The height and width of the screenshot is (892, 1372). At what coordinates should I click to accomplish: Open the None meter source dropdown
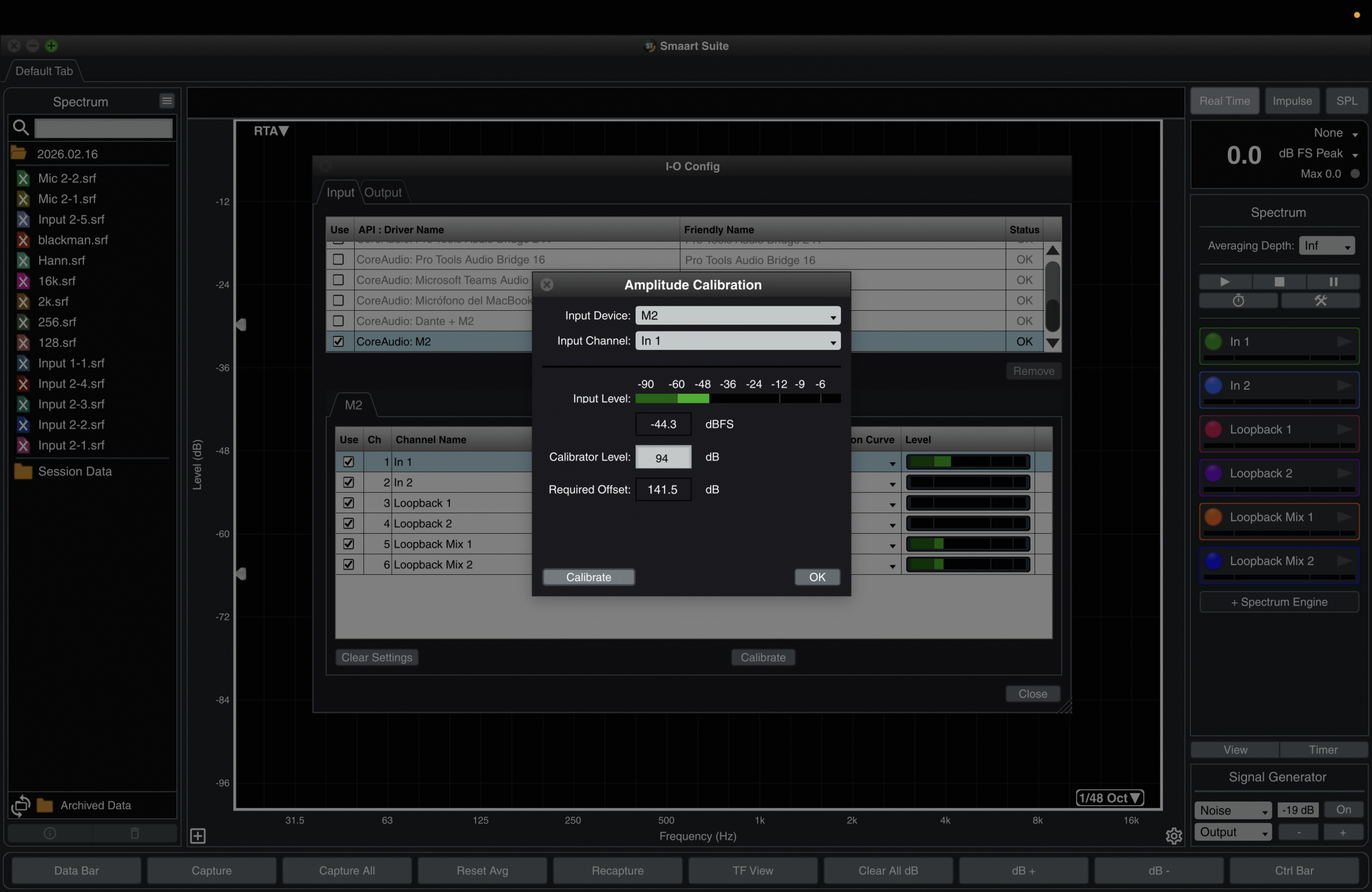(1336, 133)
